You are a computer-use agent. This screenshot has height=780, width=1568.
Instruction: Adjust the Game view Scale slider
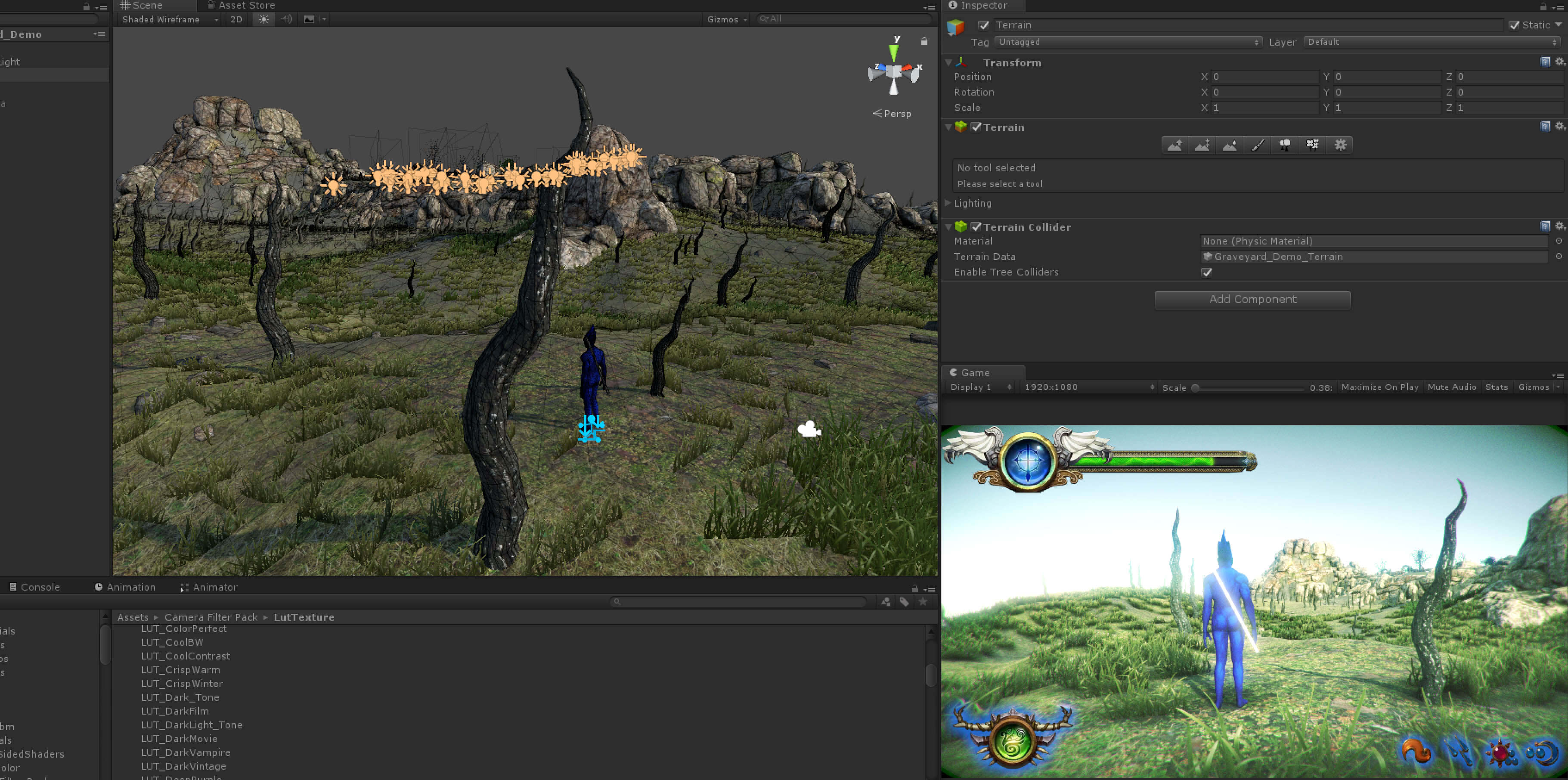pyautogui.click(x=1196, y=387)
